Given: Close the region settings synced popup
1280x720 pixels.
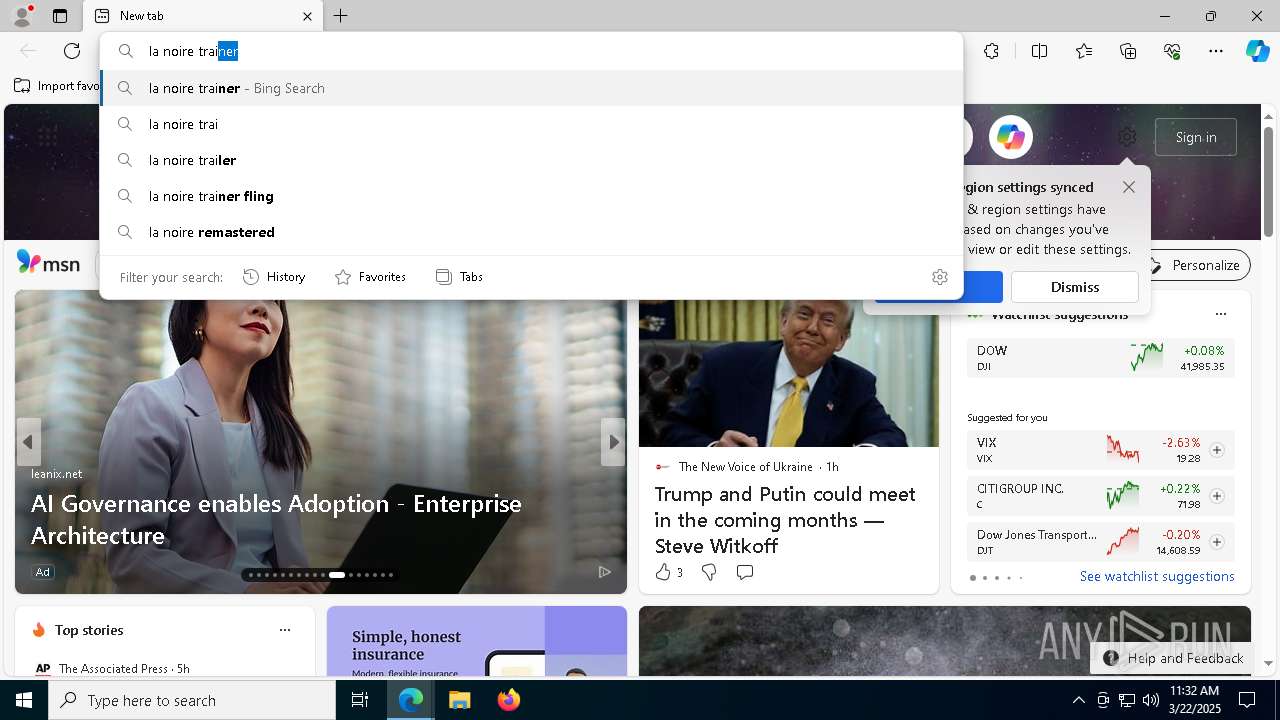Looking at the screenshot, I should tap(1129, 187).
